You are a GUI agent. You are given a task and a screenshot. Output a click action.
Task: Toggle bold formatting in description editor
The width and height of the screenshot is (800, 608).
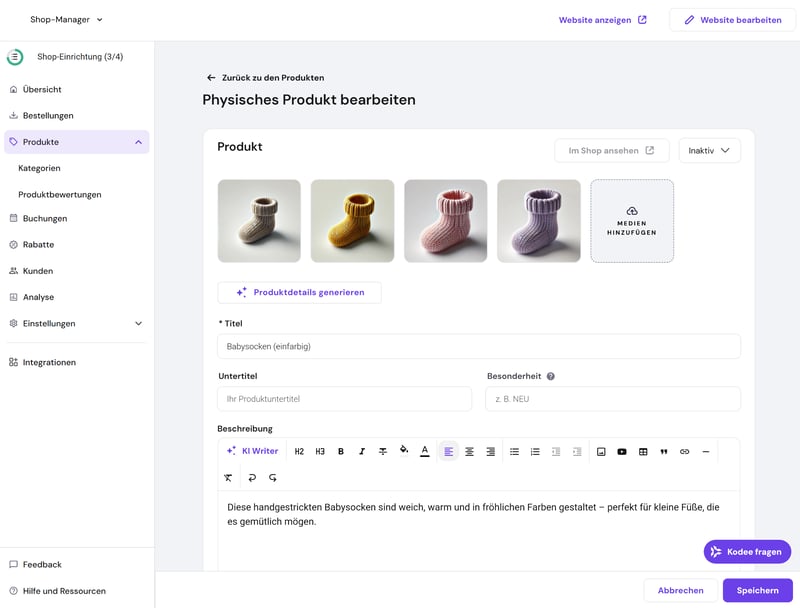click(x=341, y=452)
